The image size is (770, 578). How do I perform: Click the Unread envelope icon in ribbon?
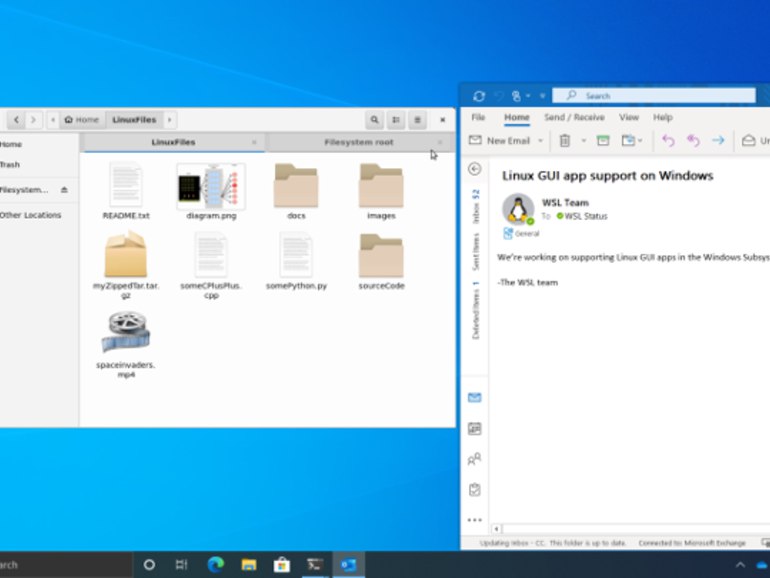point(748,141)
